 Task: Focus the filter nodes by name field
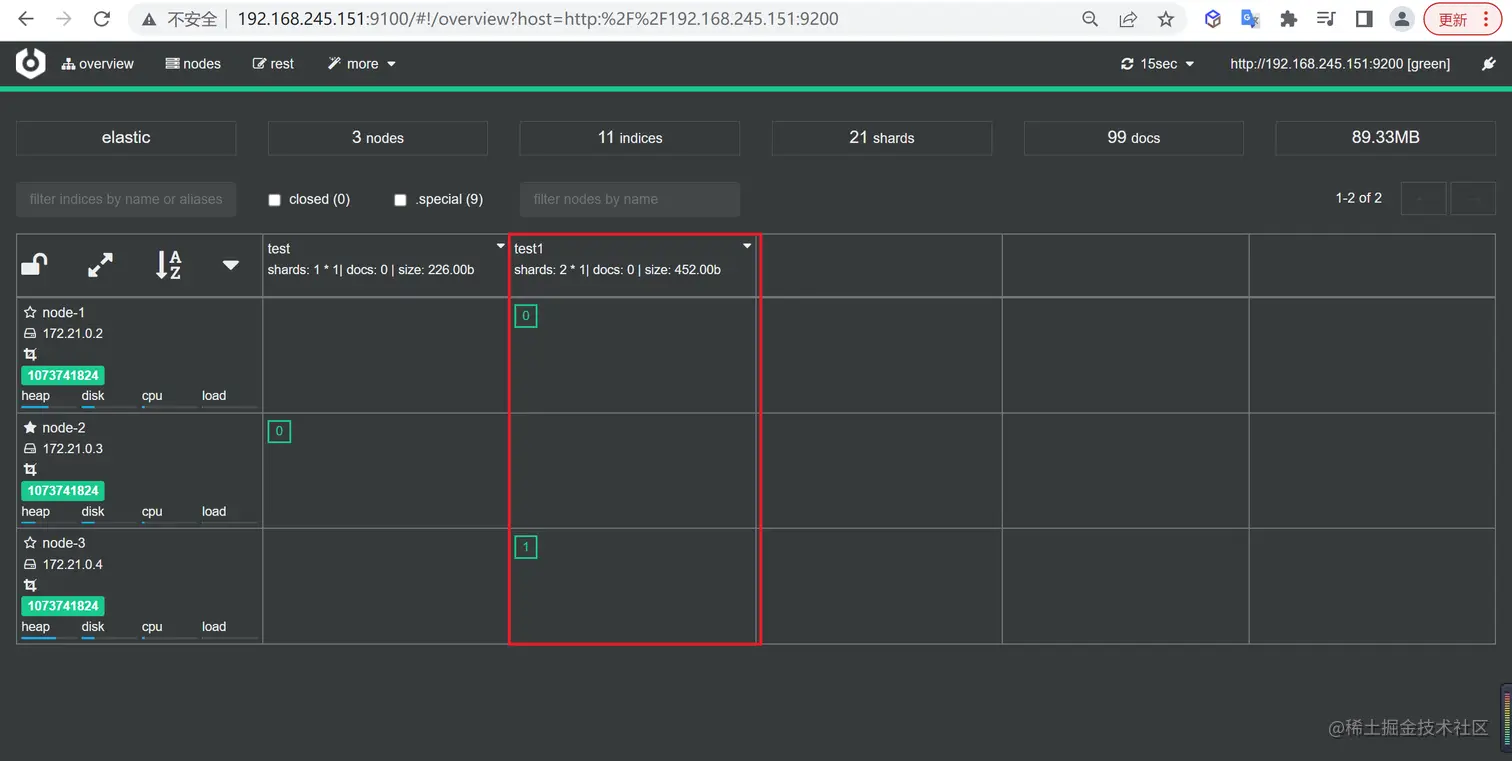(x=630, y=199)
